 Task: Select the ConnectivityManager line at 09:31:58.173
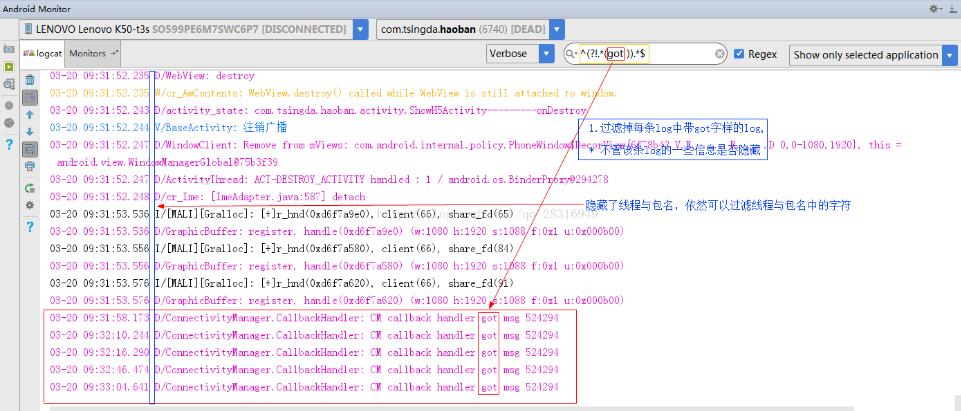click(304, 318)
